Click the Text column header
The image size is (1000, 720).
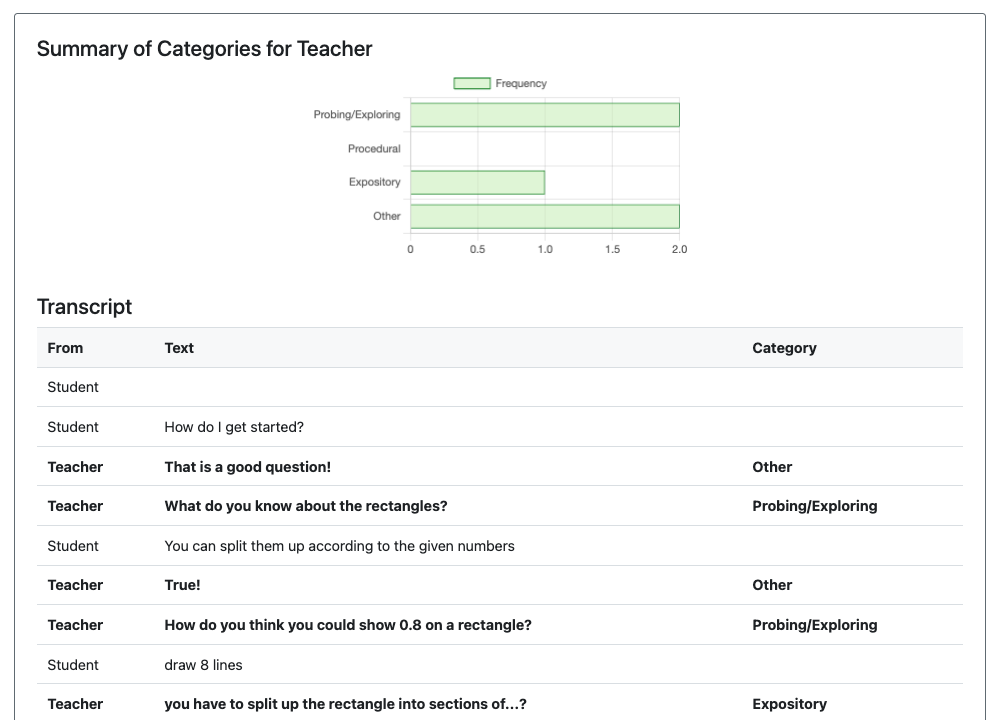click(179, 348)
